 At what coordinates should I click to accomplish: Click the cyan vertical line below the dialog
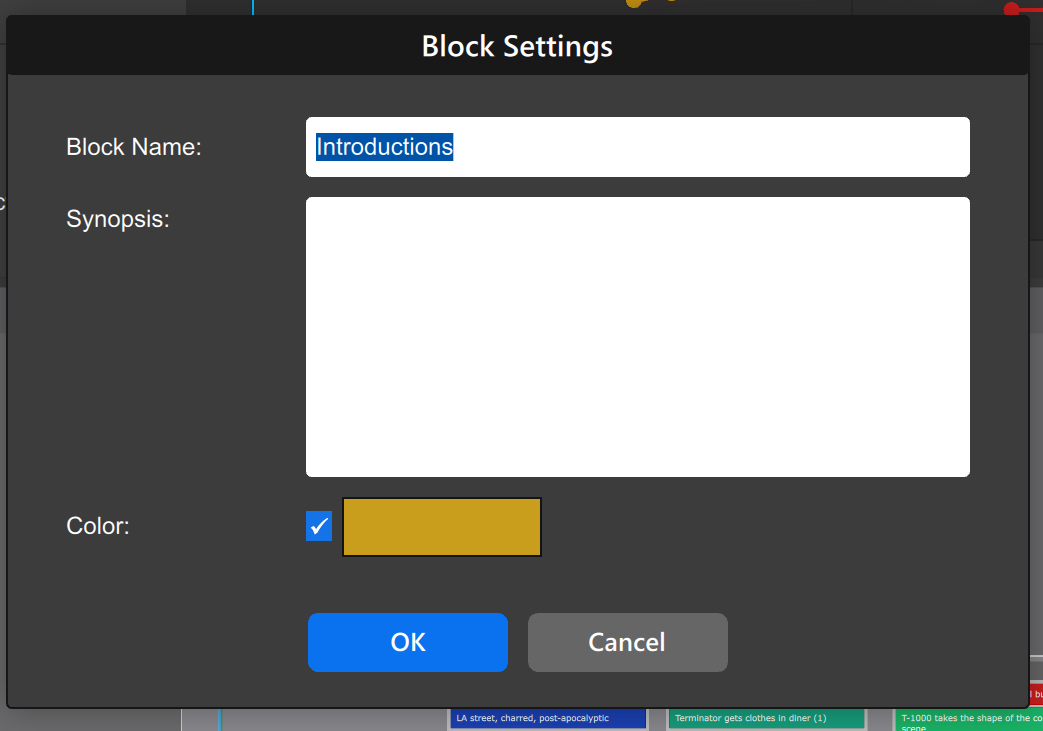219,719
